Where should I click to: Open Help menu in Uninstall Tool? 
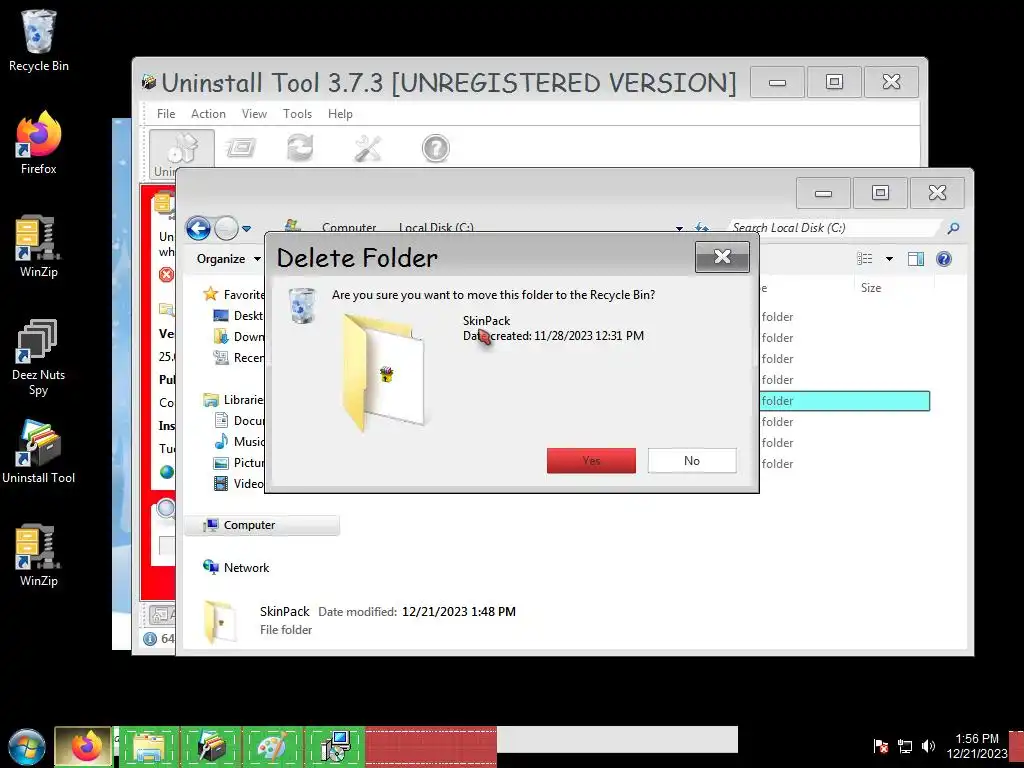coord(340,114)
